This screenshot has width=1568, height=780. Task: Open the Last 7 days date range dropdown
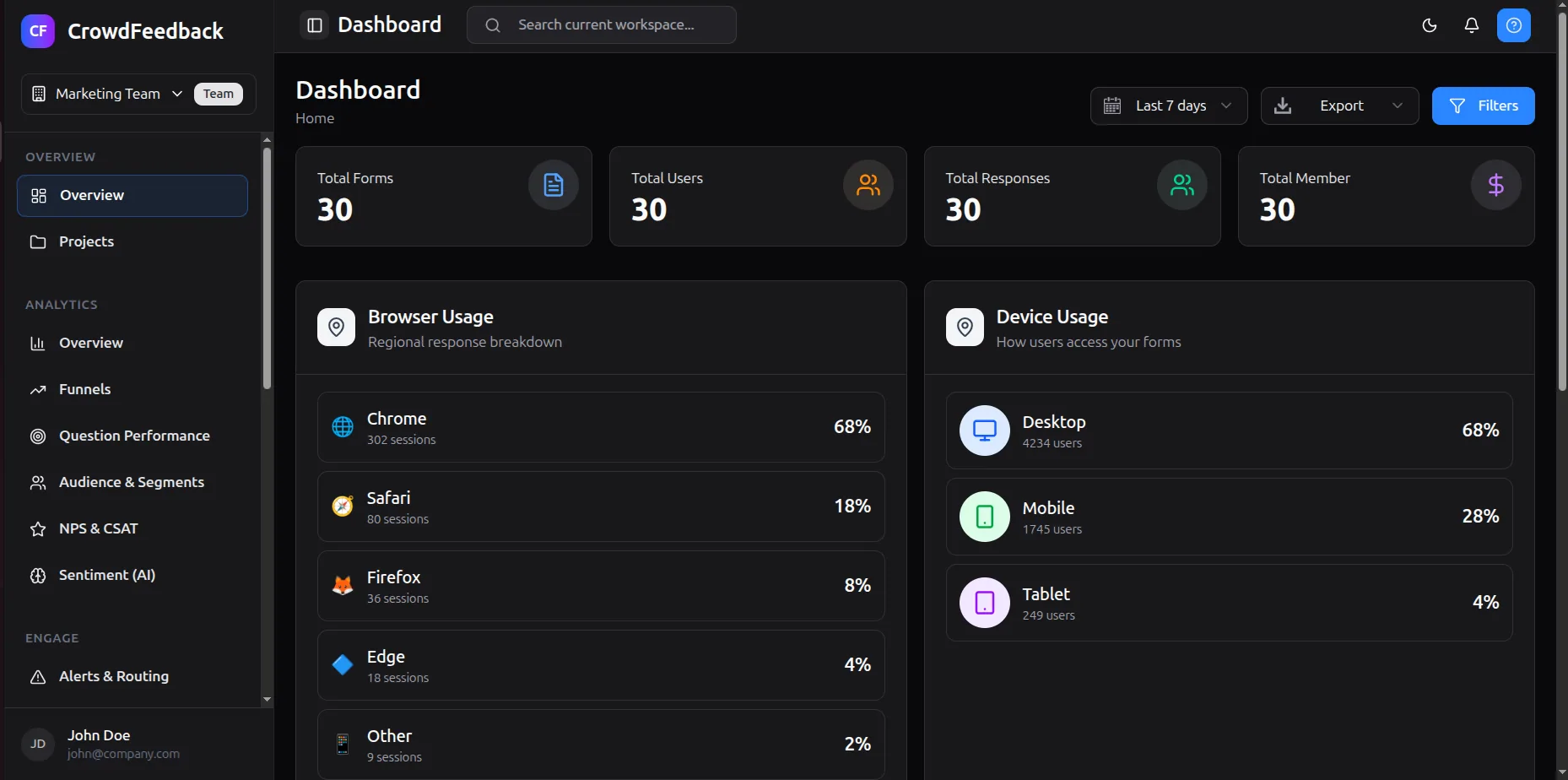coord(1169,106)
